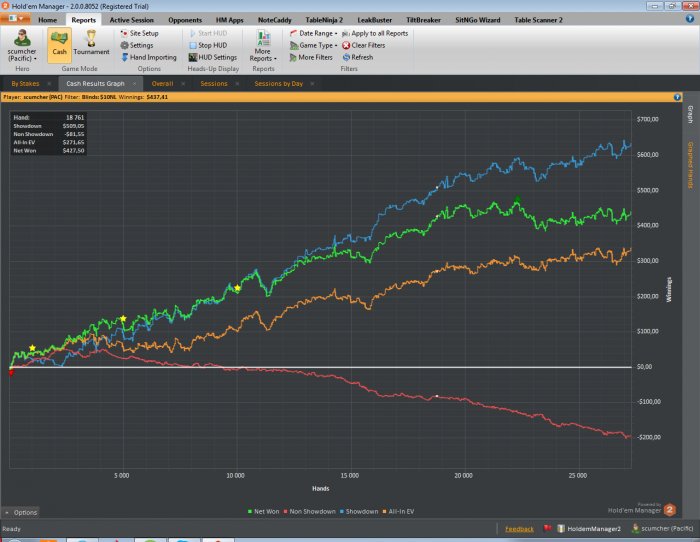Close the Overall tab

(x=183, y=83)
